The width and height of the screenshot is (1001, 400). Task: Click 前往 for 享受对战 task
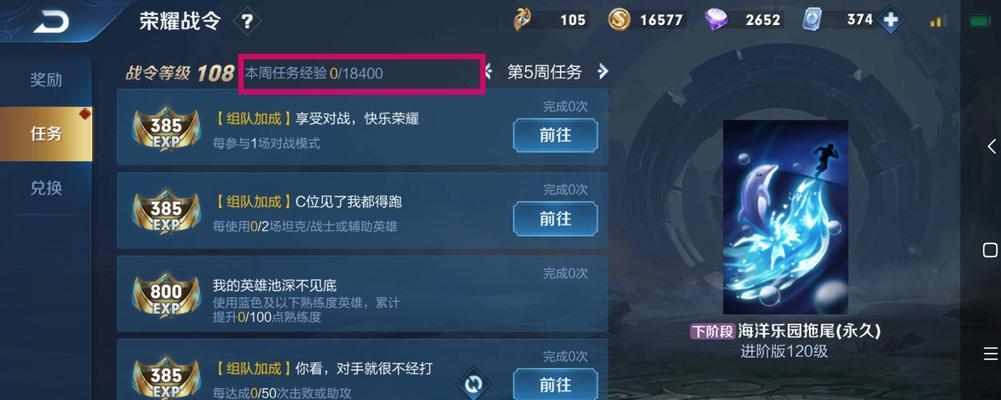pyautogui.click(x=555, y=135)
